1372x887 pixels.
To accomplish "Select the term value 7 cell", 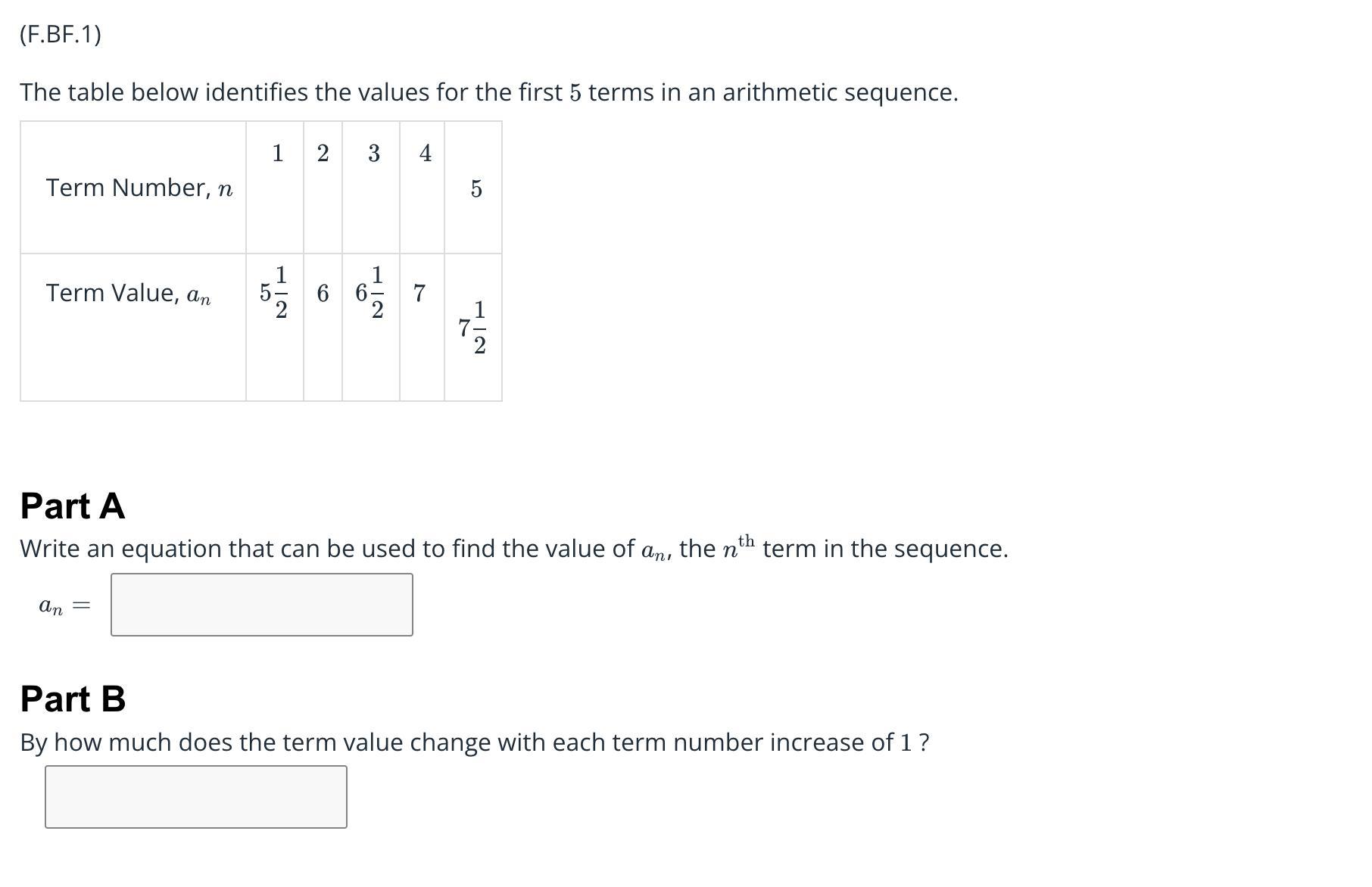I will point(419,293).
